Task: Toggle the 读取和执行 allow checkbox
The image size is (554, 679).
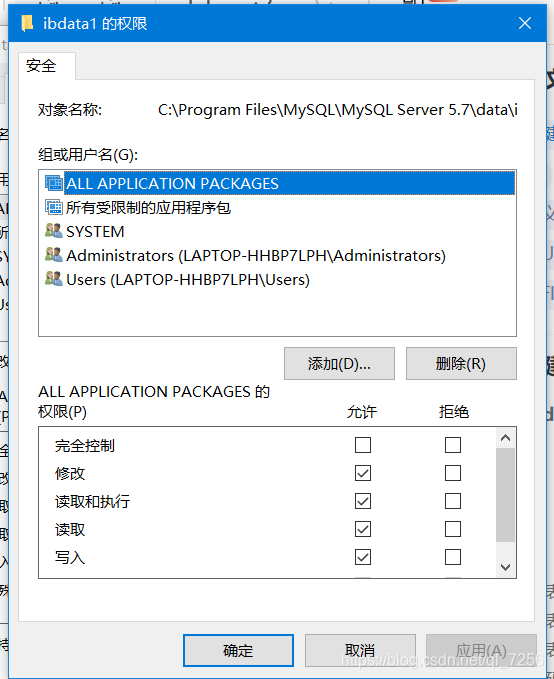Action: coord(363,501)
